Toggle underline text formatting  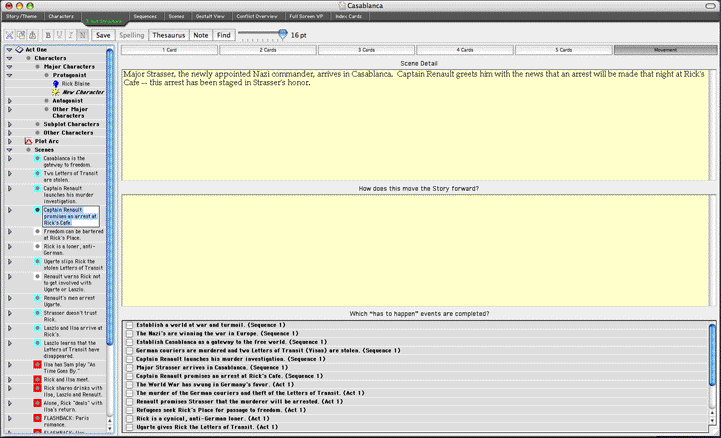click(x=59, y=35)
